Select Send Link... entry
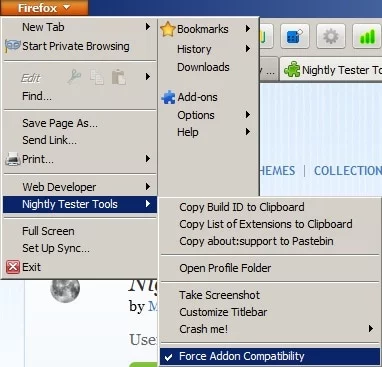Screen dimensions: 382x367 click(x=79, y=140)
